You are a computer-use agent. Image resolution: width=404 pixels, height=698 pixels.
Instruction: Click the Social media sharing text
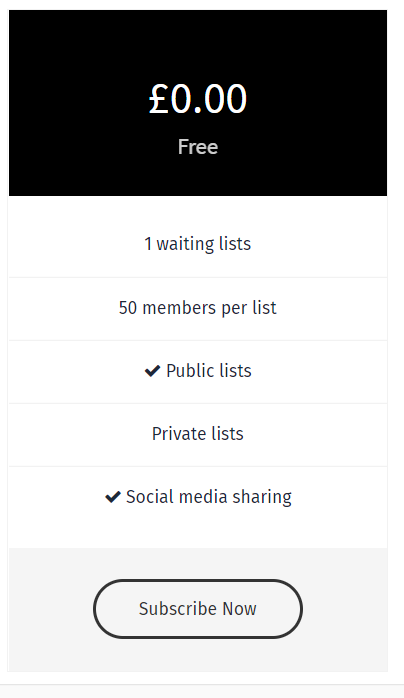pyautogui.click(x=209, y=497)
